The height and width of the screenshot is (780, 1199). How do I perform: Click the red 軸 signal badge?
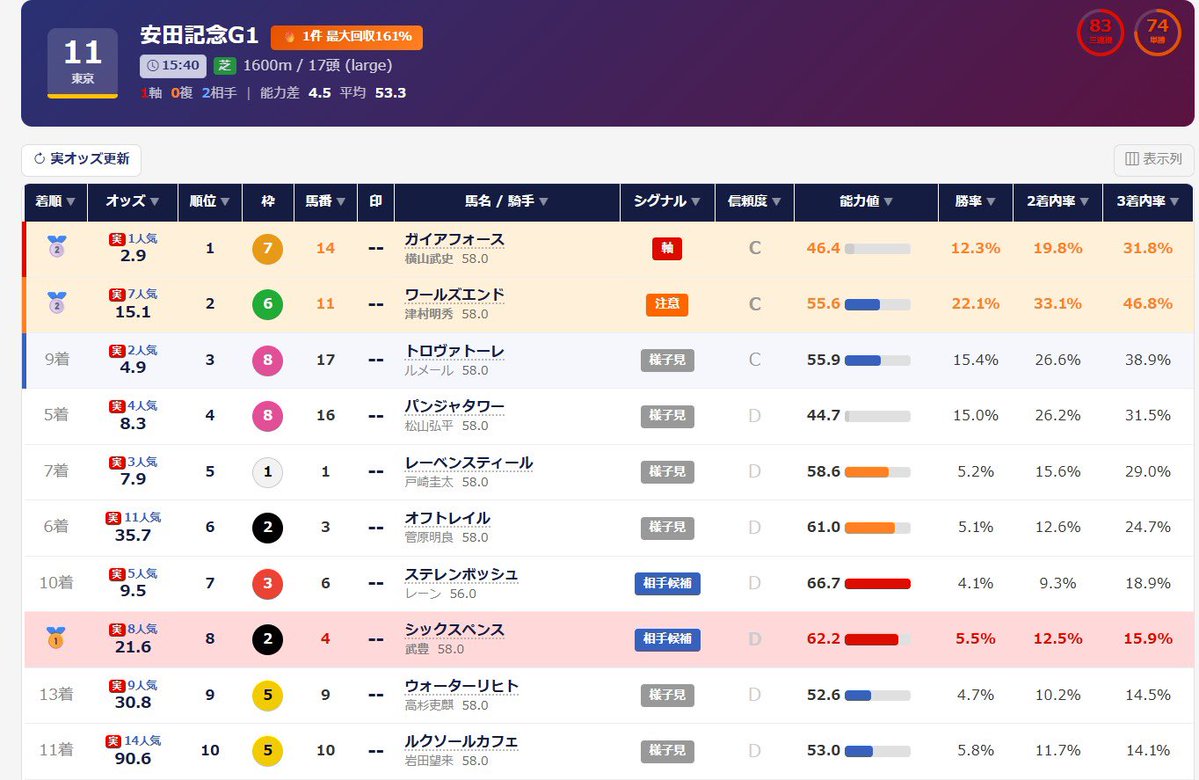pos(667,249)
